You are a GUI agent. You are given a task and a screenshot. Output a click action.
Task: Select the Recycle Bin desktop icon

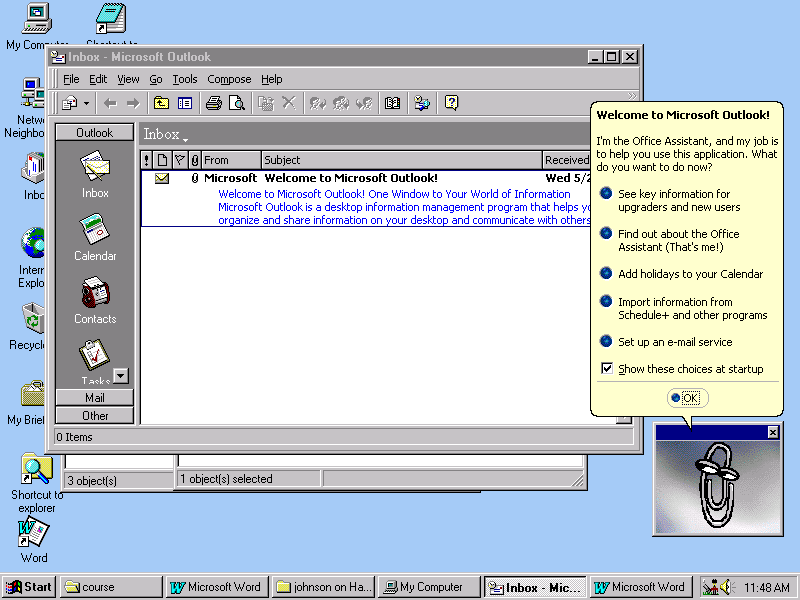point(32,327)
